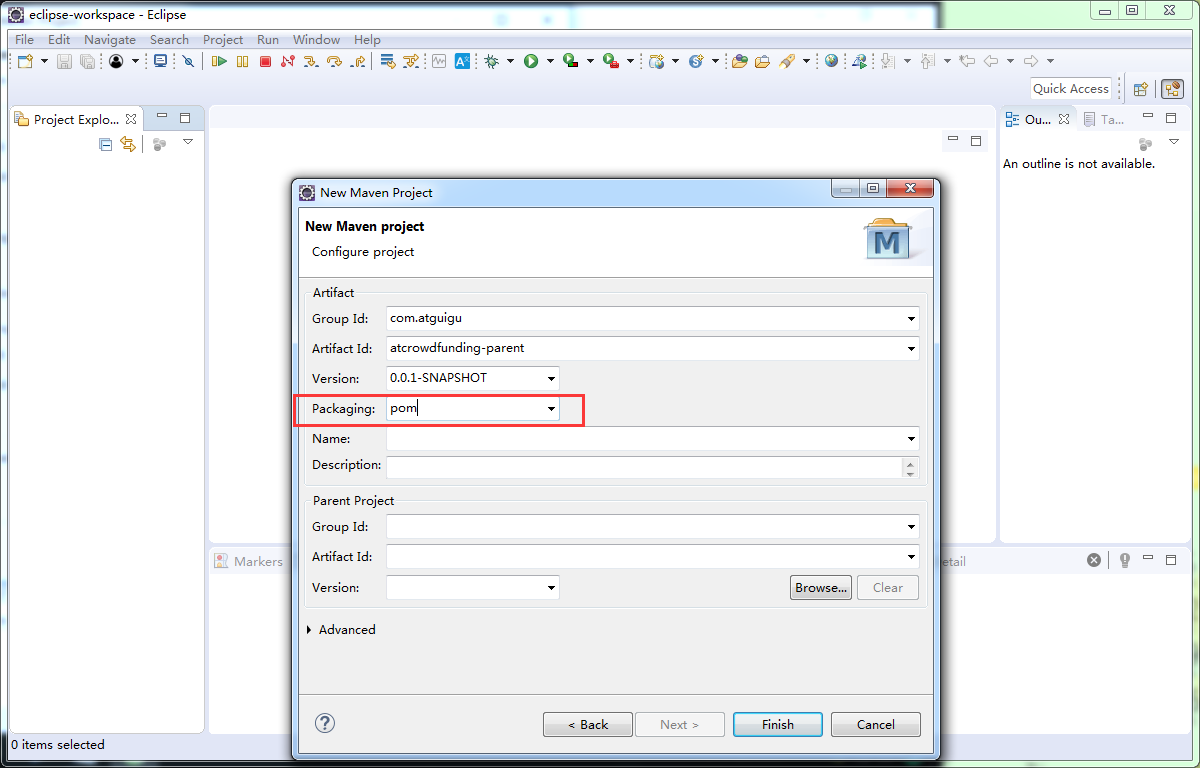The image size is (1200, 768).
Task: Open the Navigate menu
Action: (x=110, y=39)
